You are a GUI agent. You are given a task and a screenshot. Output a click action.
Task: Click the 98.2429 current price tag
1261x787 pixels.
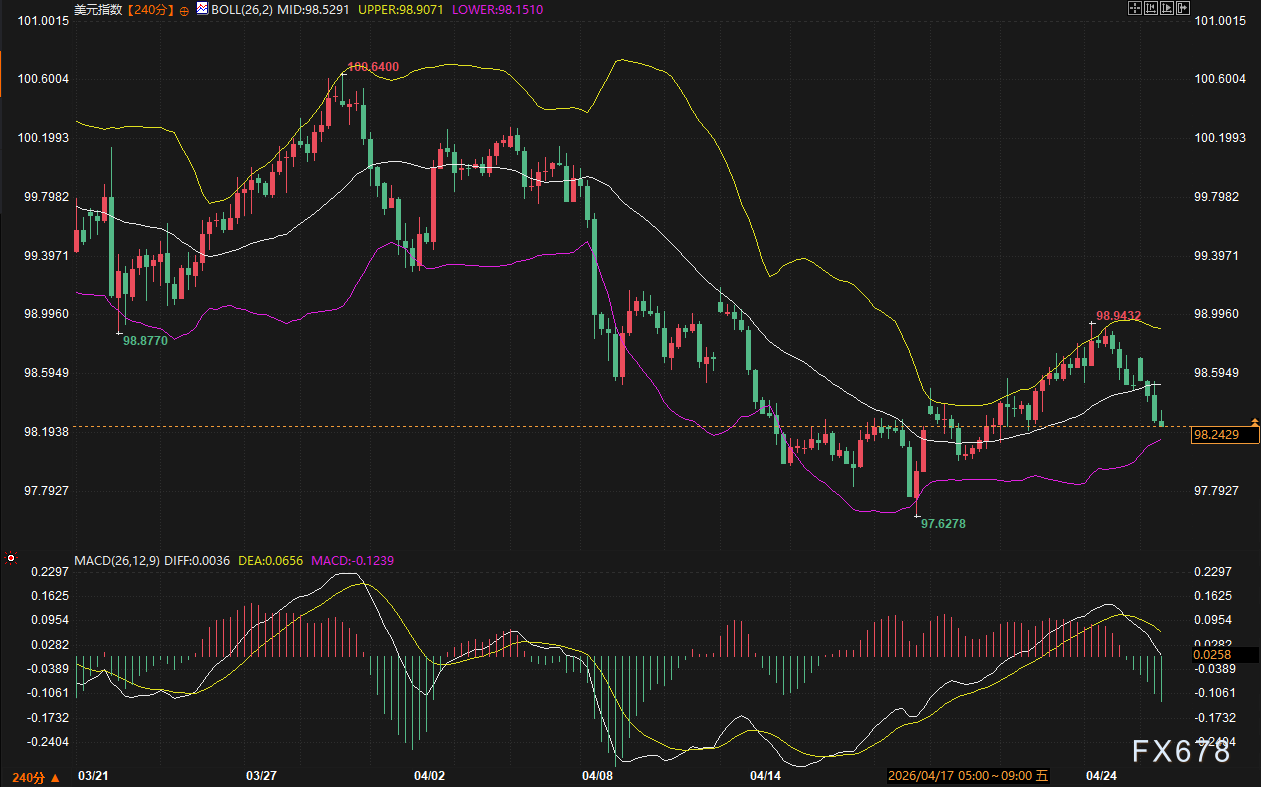(1217, 435)
